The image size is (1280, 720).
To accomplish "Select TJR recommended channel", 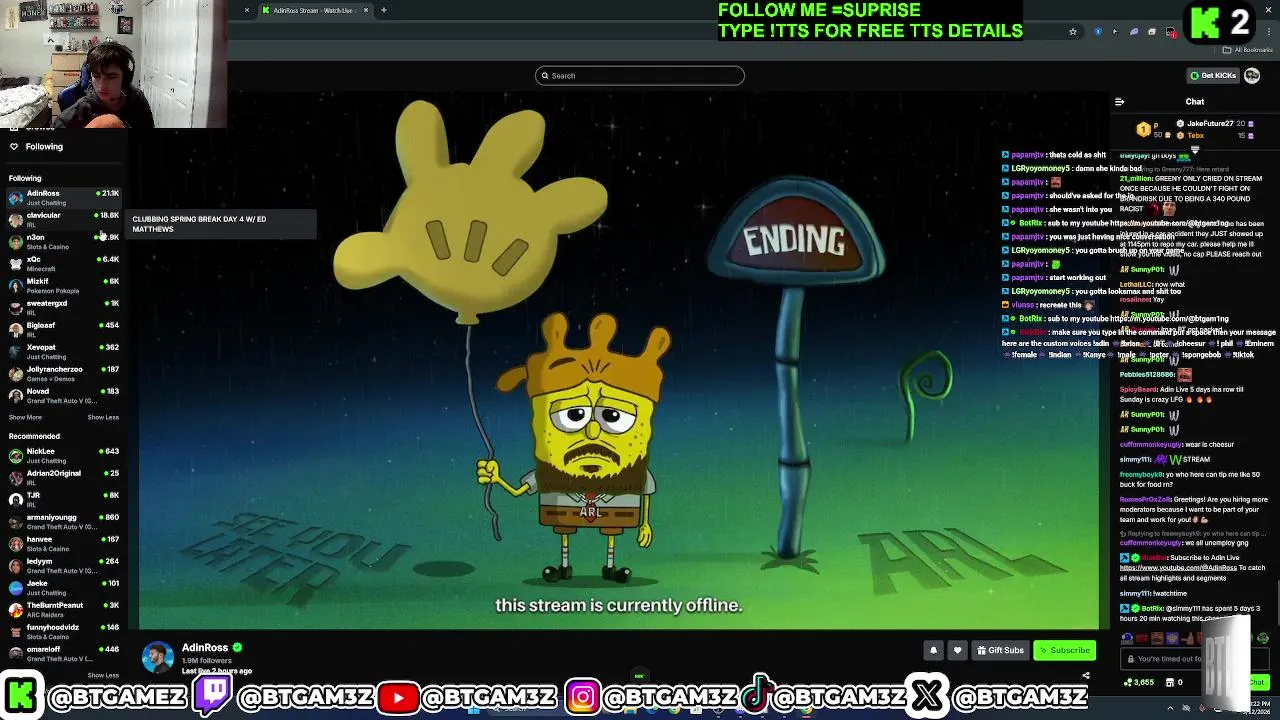I will pos(63,499).
